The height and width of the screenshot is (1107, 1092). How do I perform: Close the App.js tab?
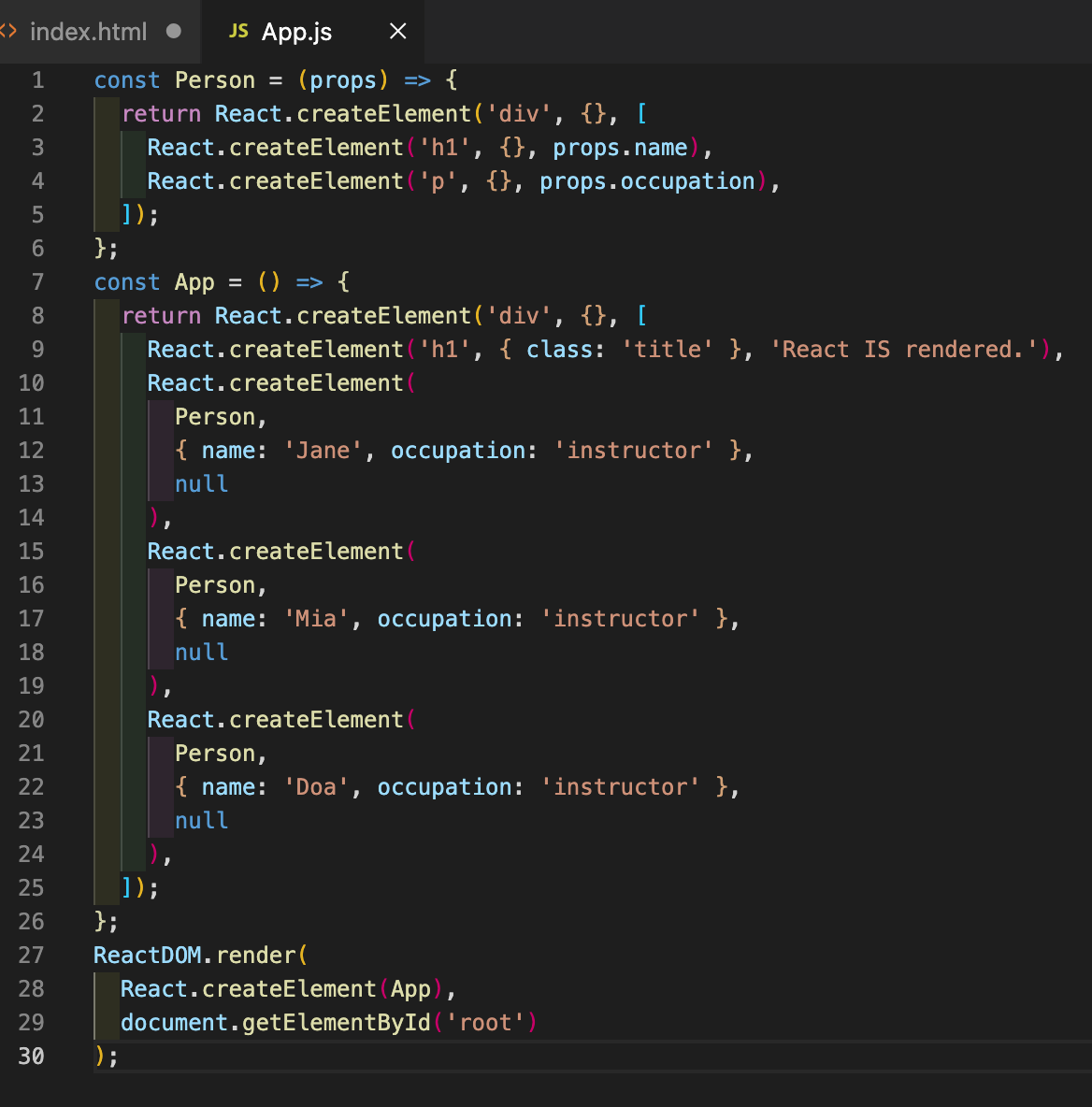tap(398, 31)
